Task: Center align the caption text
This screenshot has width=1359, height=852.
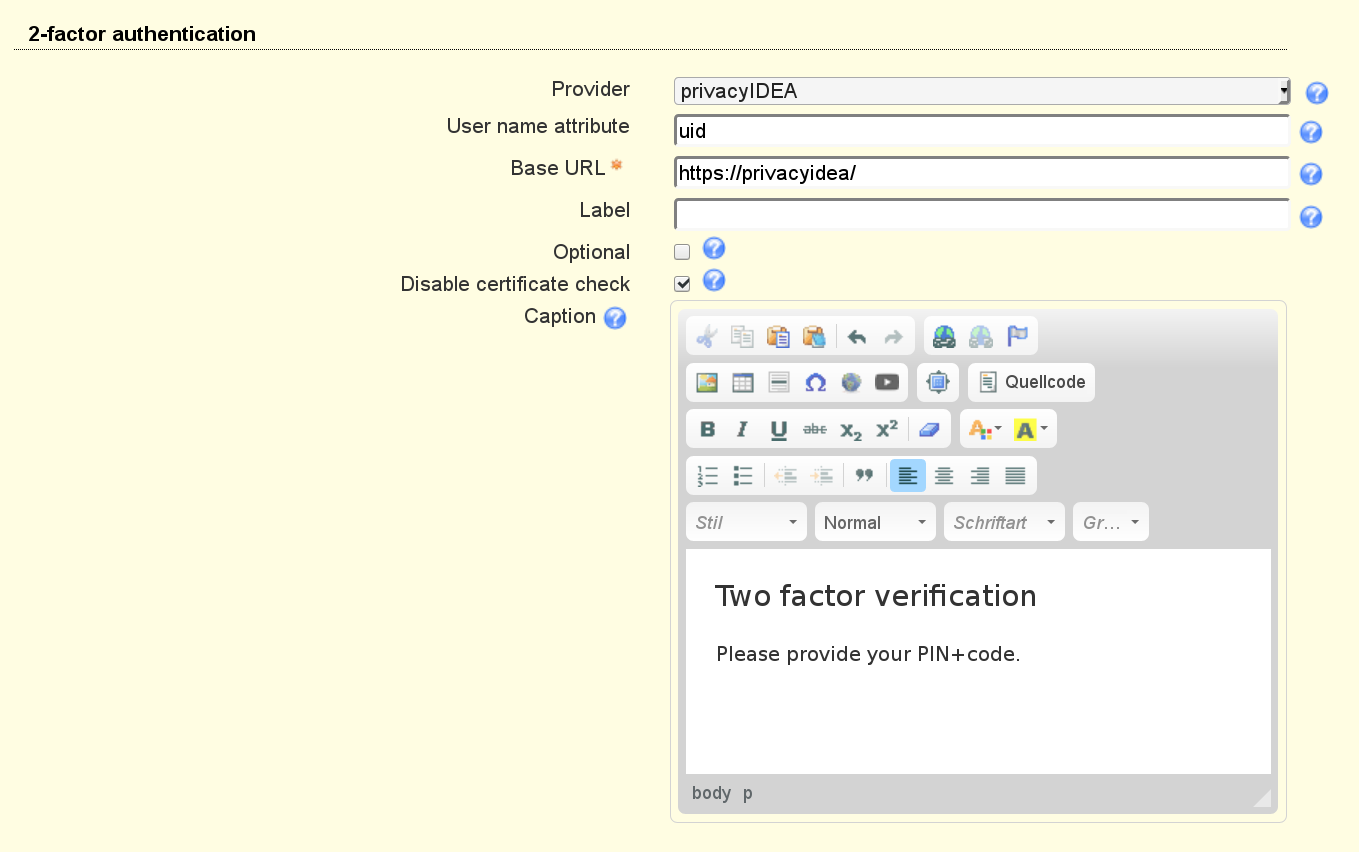Action: (x=944, y=476)
